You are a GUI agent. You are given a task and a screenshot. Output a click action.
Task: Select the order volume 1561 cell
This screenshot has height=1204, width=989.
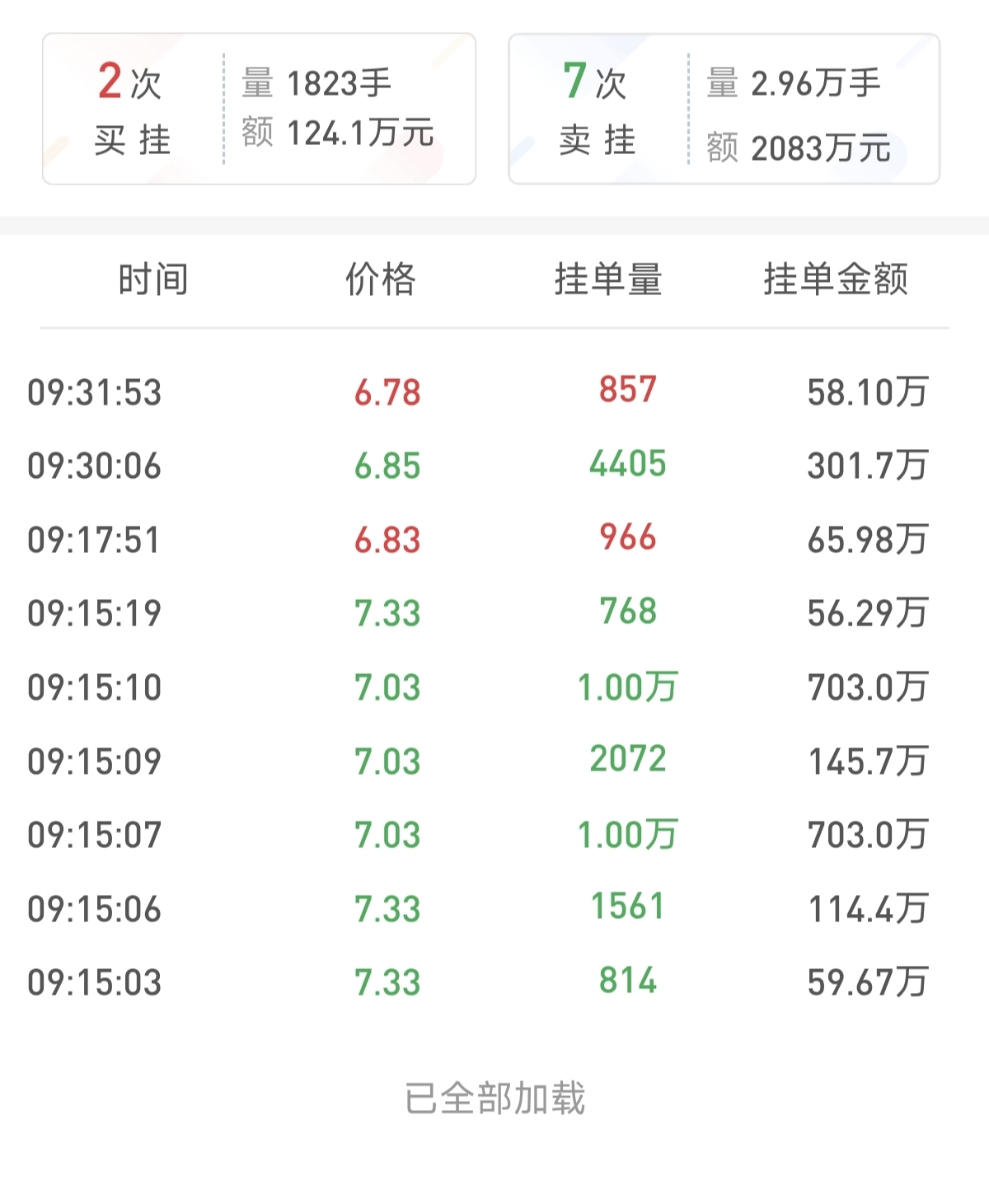[628, 907]
